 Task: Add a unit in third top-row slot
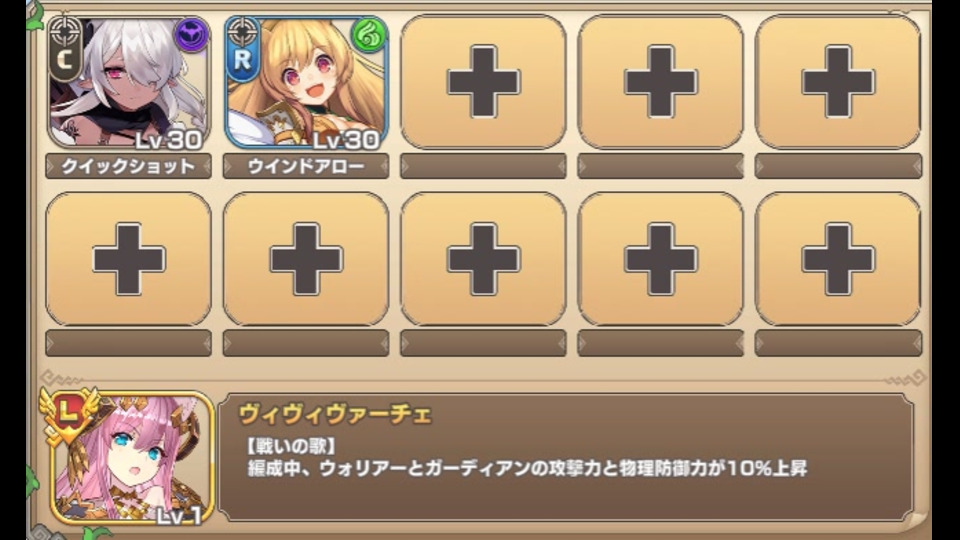[483, 82]
